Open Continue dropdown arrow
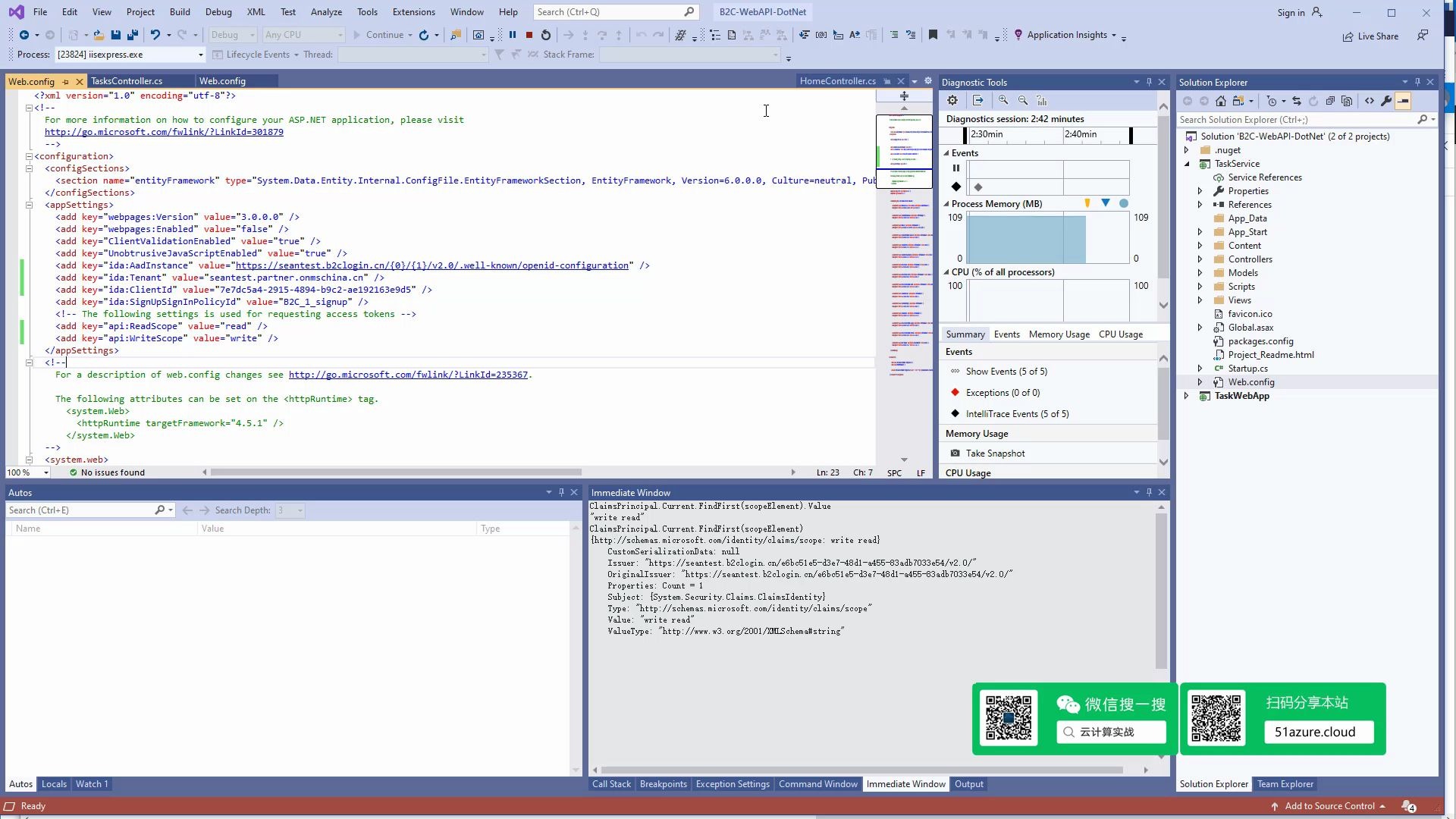The width and height of the screenshot is (1456, 819). click(410, 35)
